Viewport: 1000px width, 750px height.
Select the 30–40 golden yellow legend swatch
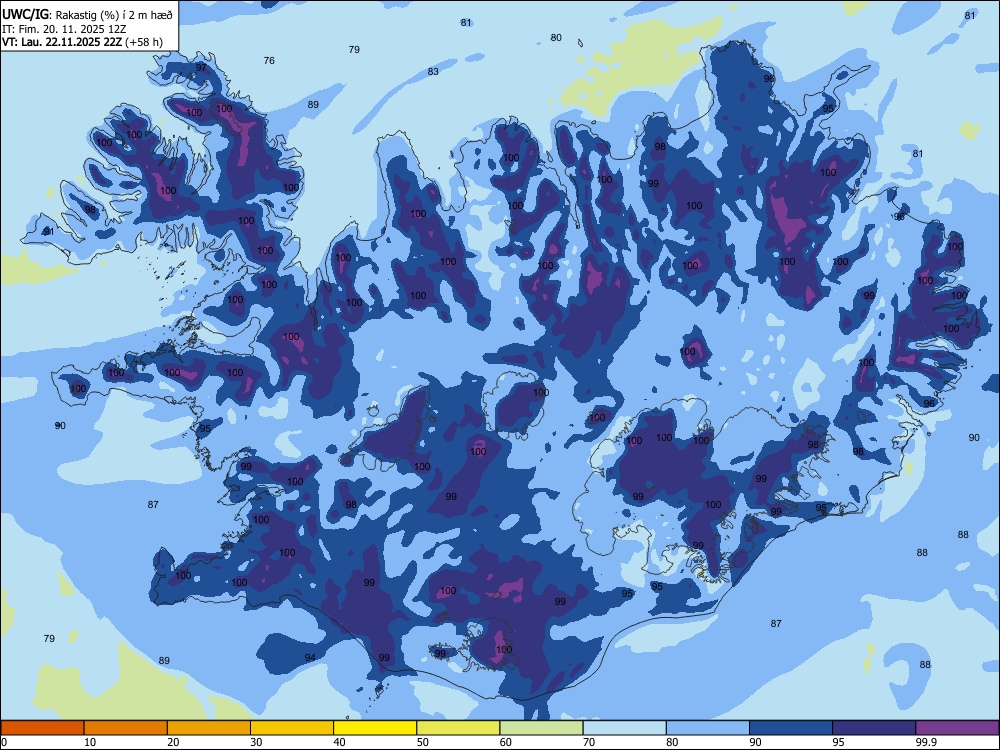pyautogui.click(x=292, y=728)
